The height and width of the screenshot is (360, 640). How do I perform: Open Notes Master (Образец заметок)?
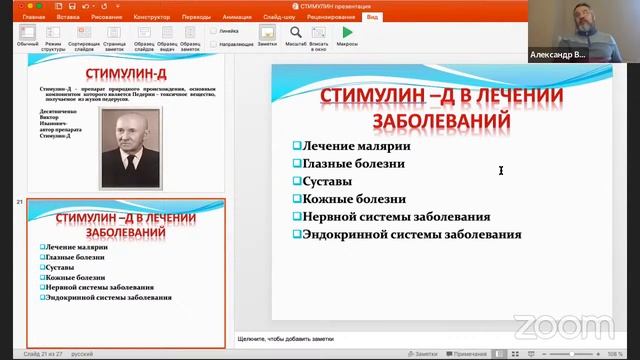tap(190, 38)
